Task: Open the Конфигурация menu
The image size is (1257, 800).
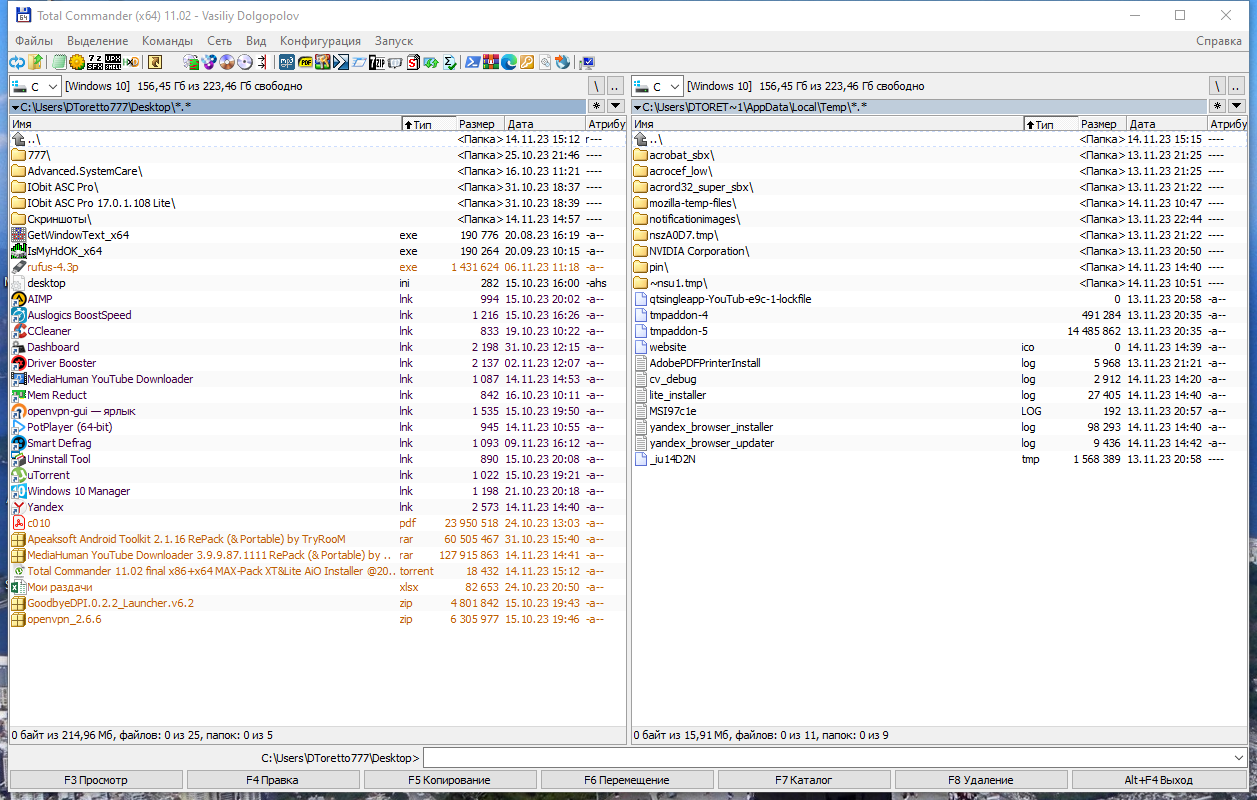Action: click(320, 41)
